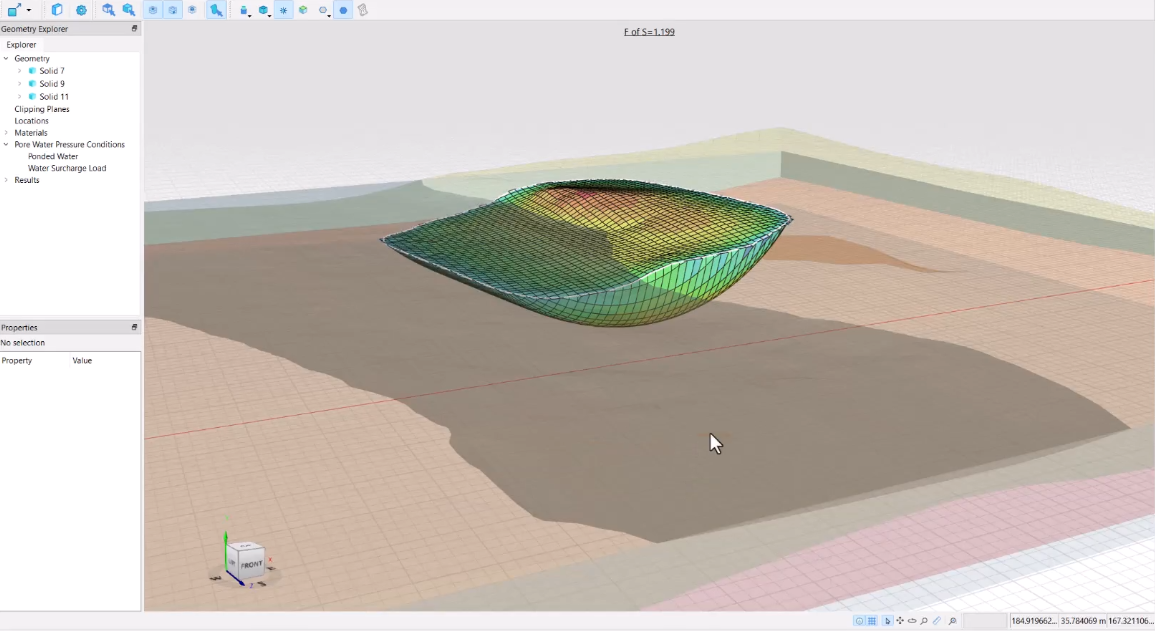This screenshot has height=631, width=1155.
Task: Select the pan tool in status bar
Action: coord(900,621)
